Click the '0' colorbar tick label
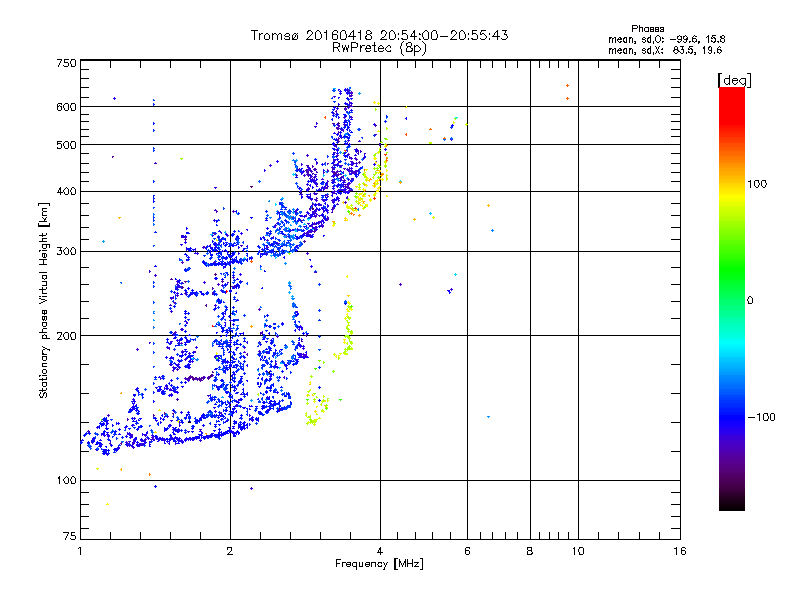The width and height of the screenshot is (800, 600). click(x=750, y=301)
